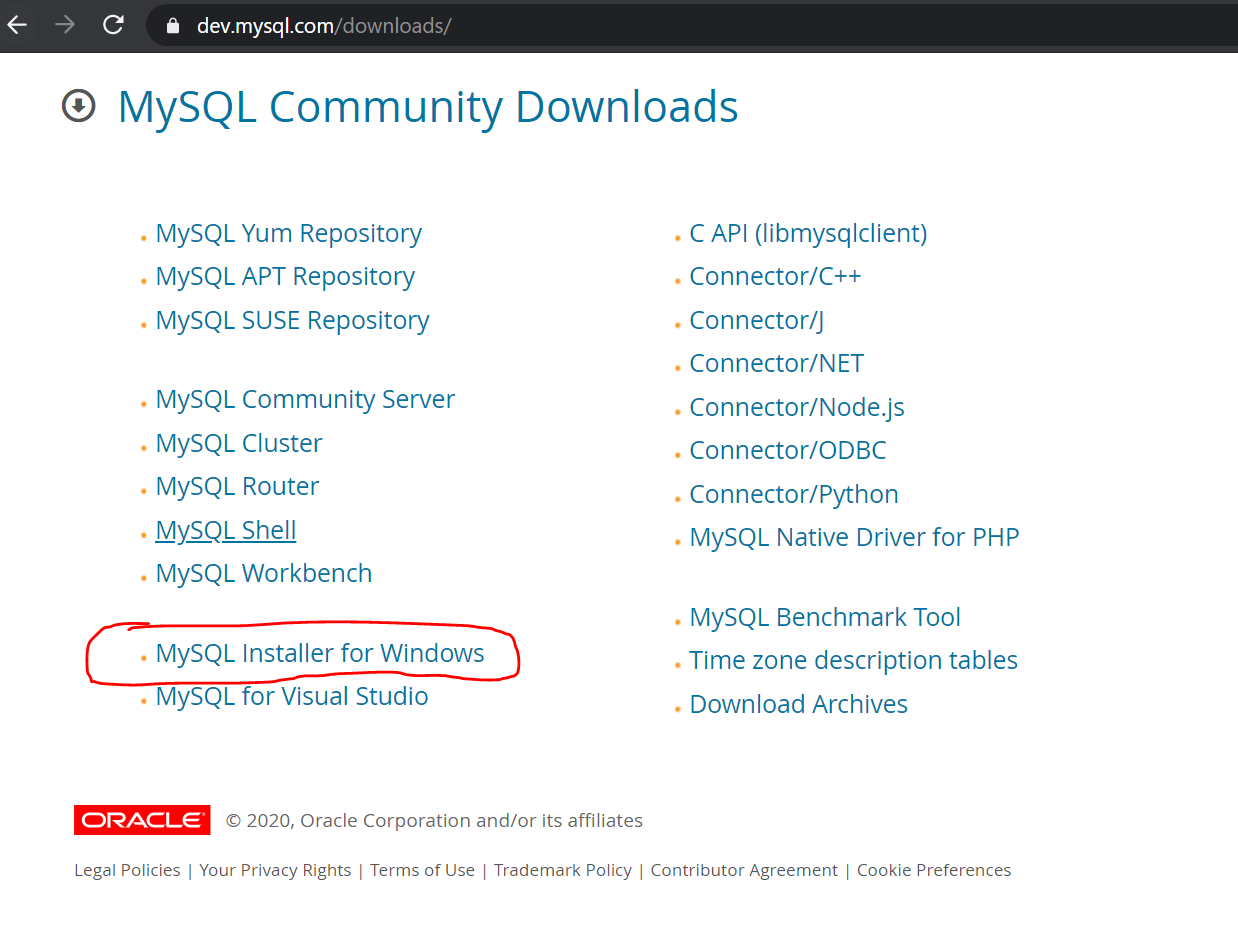Open the MySQL for Visual Studio link
1238x928 pixels.
(292, 697)
